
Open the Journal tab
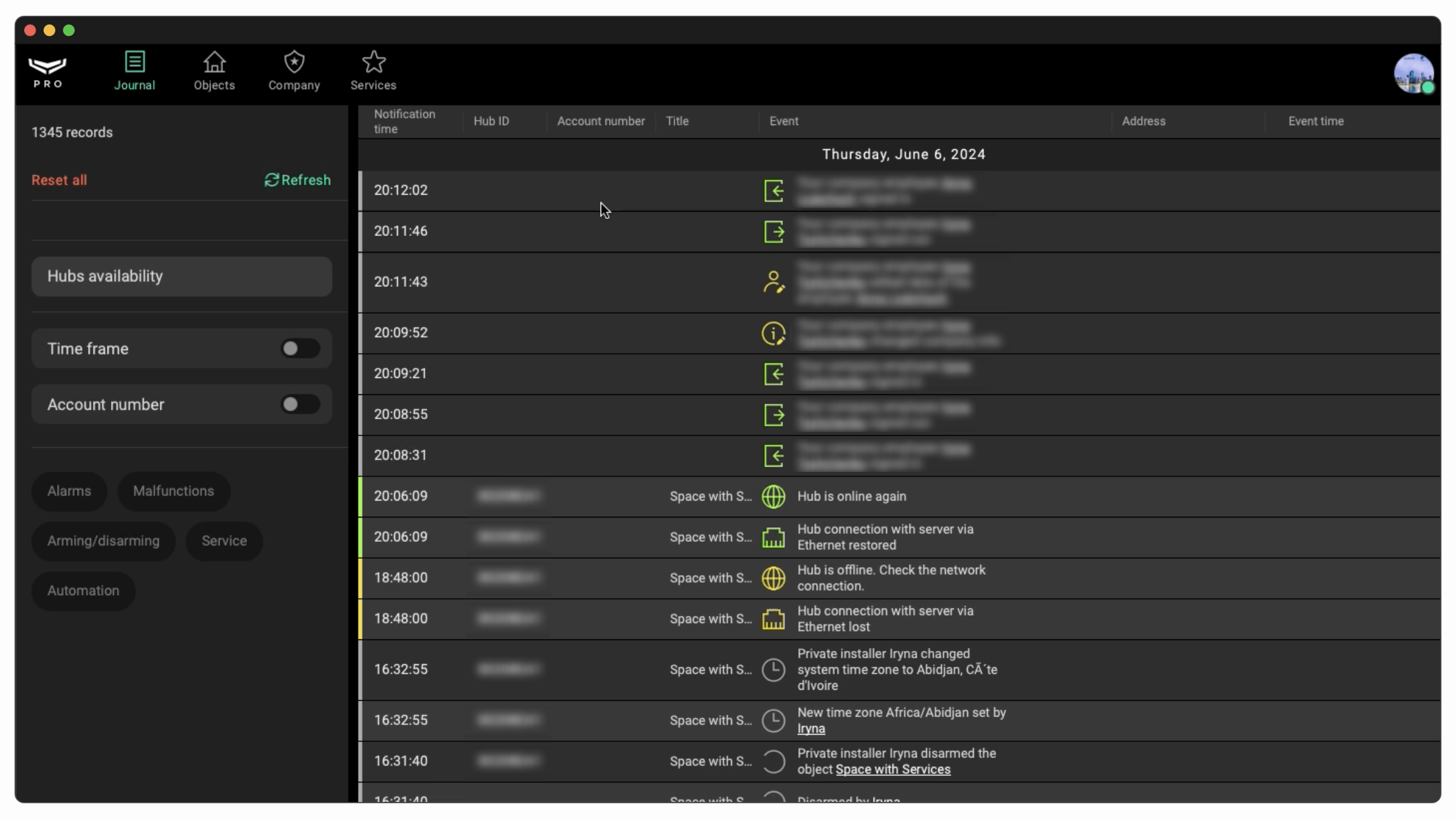click(135, 71)
